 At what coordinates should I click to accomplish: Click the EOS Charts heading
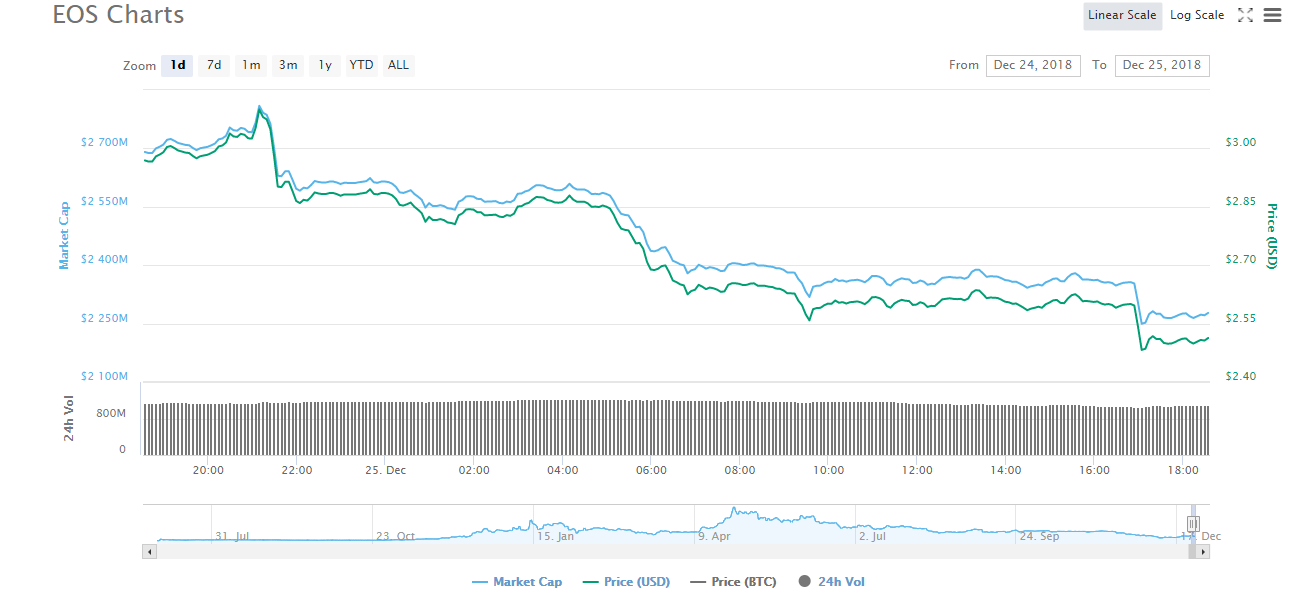click(x=118, y=15)
